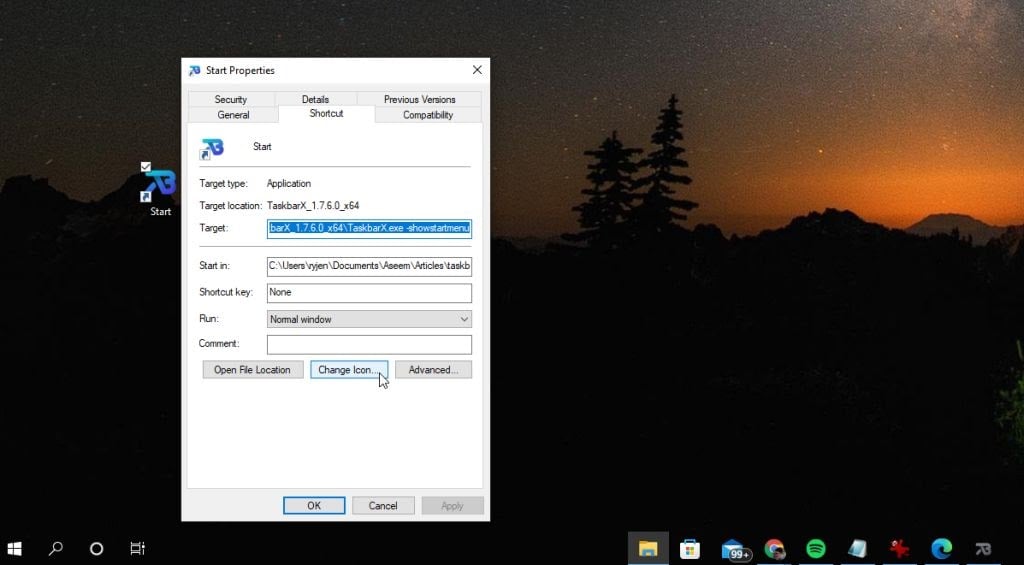Select the Start shortcut icon on the desktop
Viewport: 1024px width, 565px height.
click(160, 188)
